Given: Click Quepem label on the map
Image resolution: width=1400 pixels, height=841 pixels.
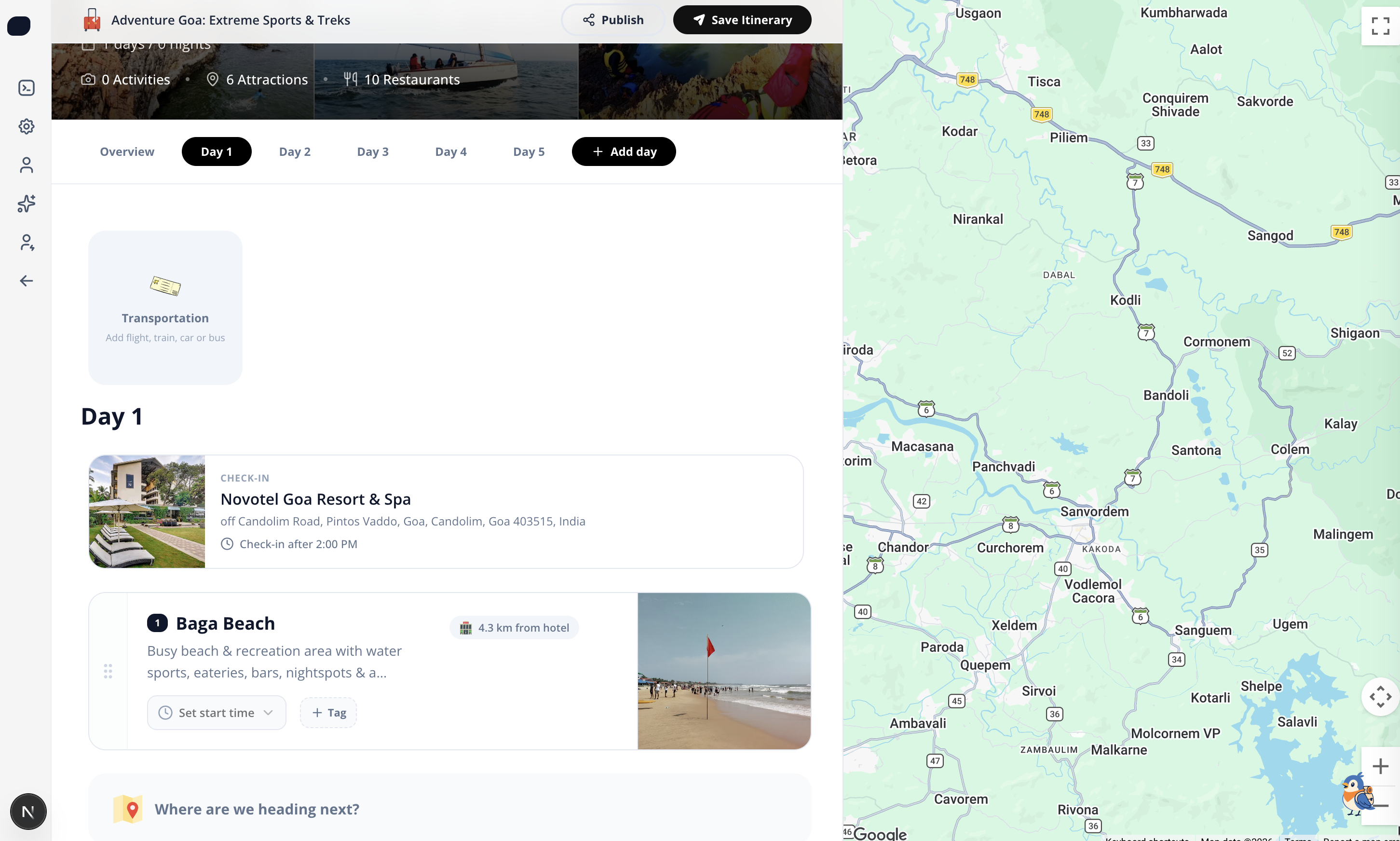Looking at the screenshot, I should point(985,665).
